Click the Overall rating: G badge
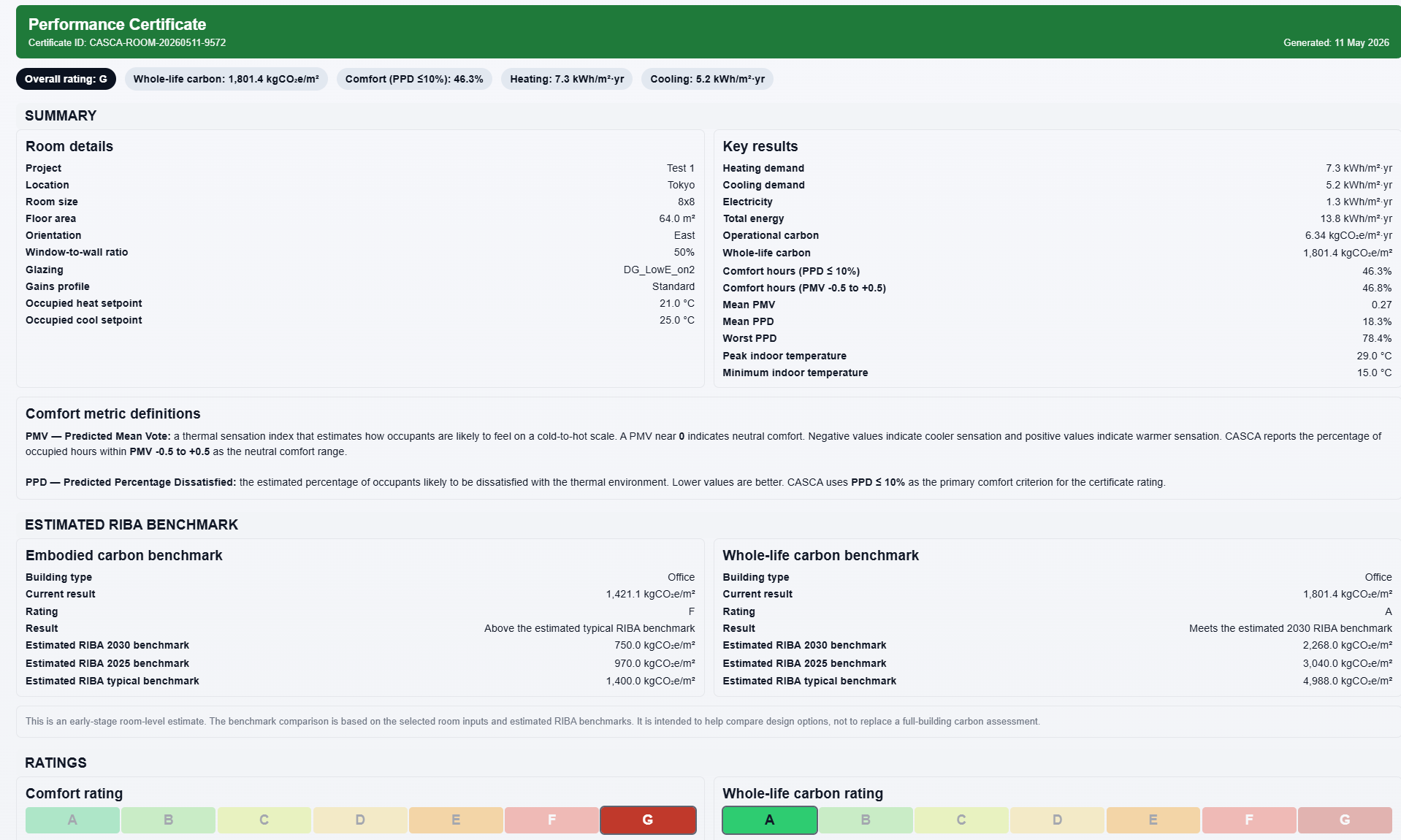 (x=66, y=79)
